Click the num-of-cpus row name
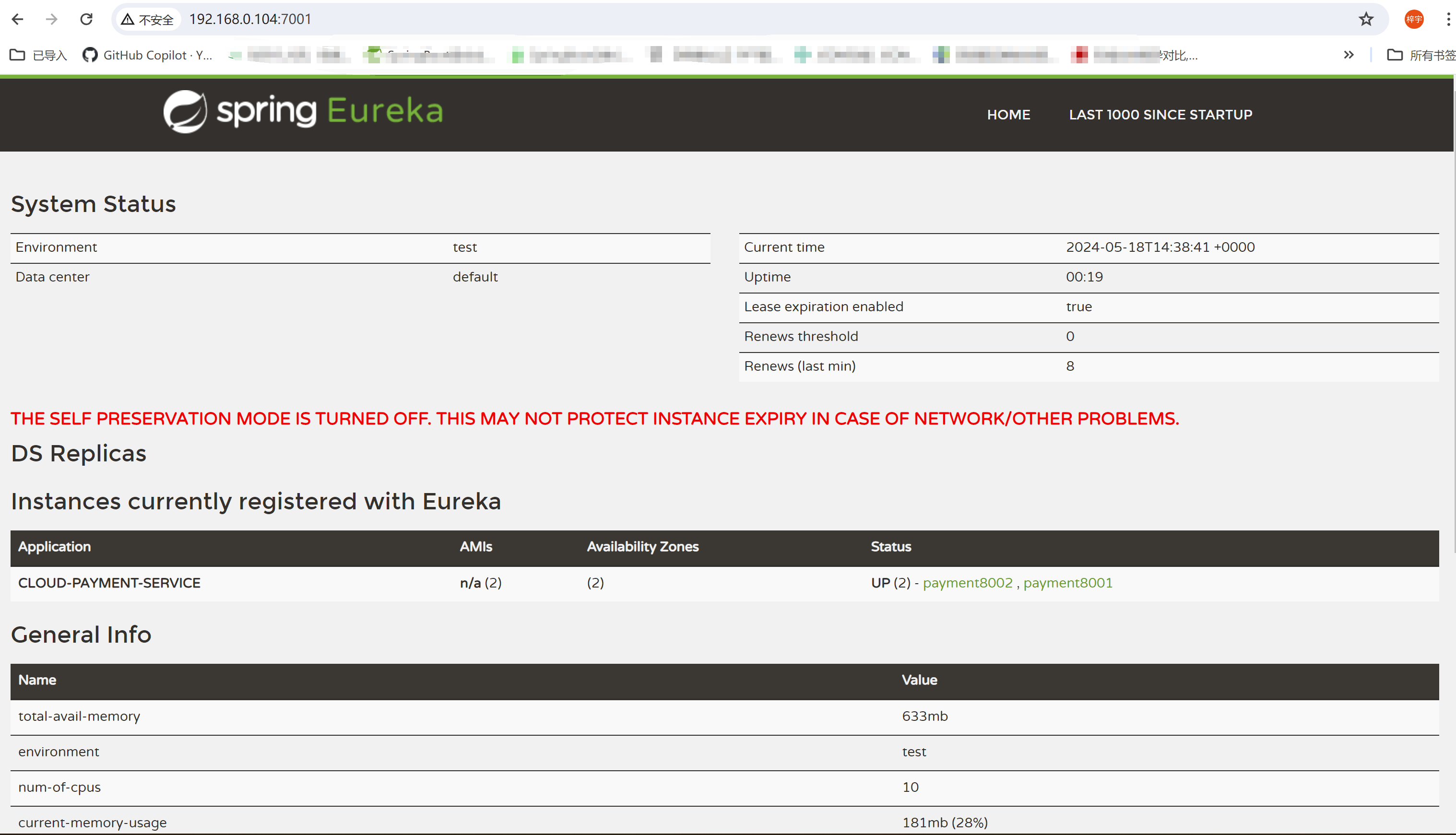 coord(59,788)
